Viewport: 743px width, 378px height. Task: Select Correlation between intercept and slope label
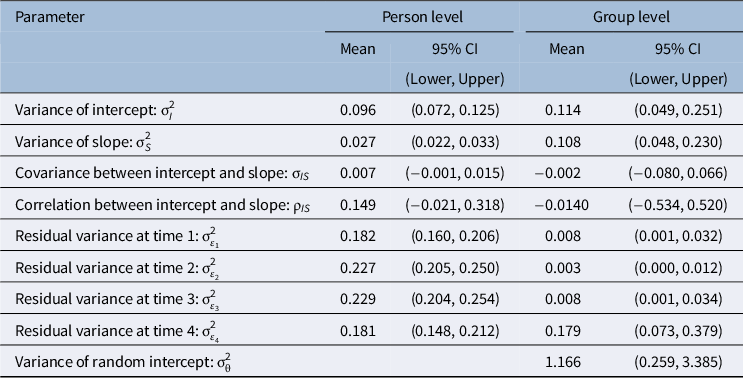pos(163,205)
